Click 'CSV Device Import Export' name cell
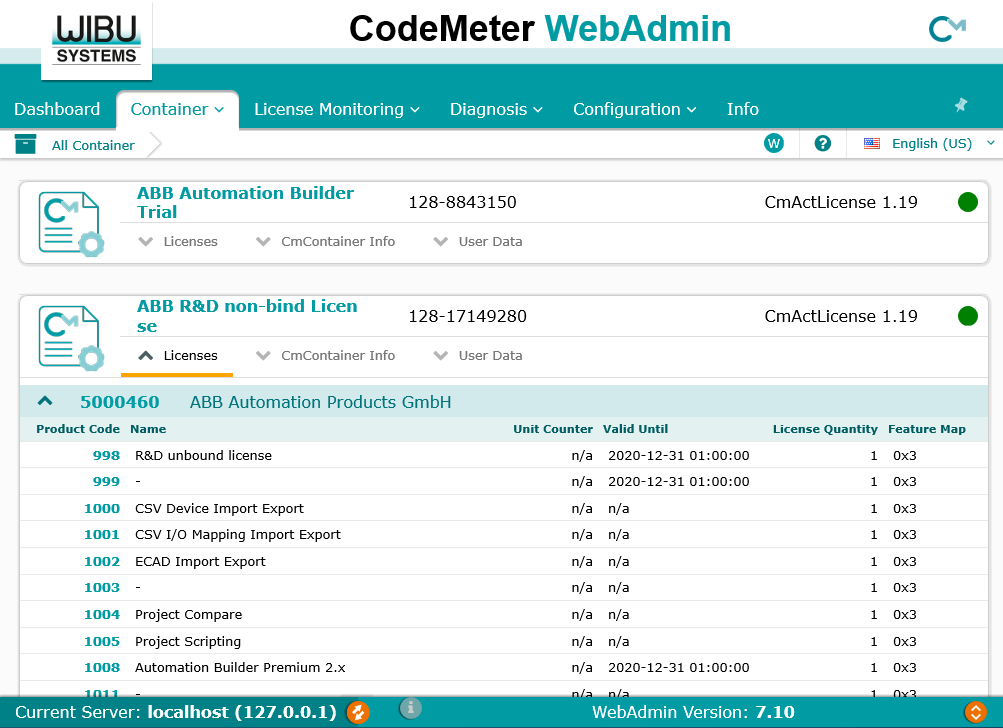This screenshot has width=1003, height=728. tap(219, 509)
